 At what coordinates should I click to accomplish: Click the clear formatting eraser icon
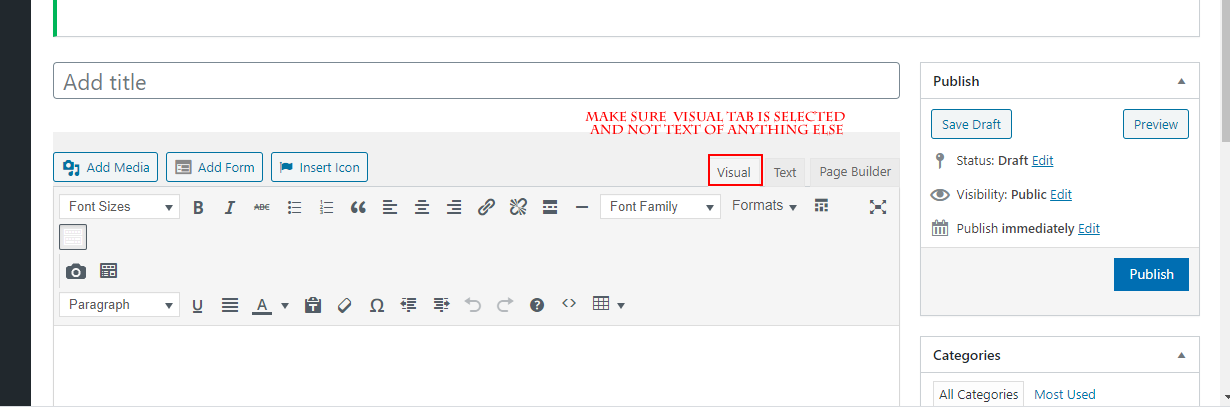[344, 305]
